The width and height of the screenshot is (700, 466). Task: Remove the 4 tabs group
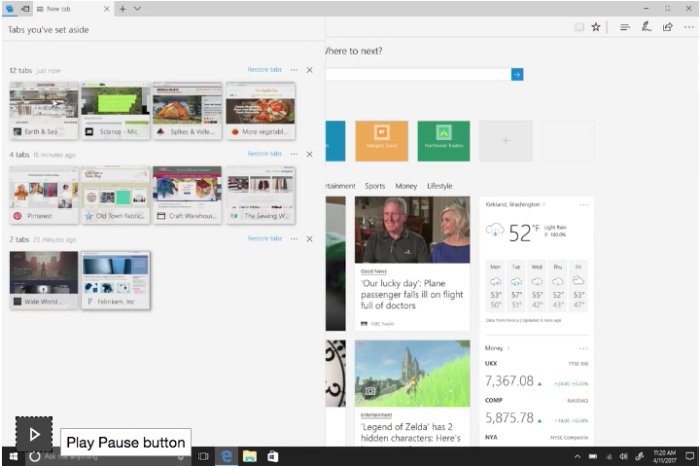point(309,154)
